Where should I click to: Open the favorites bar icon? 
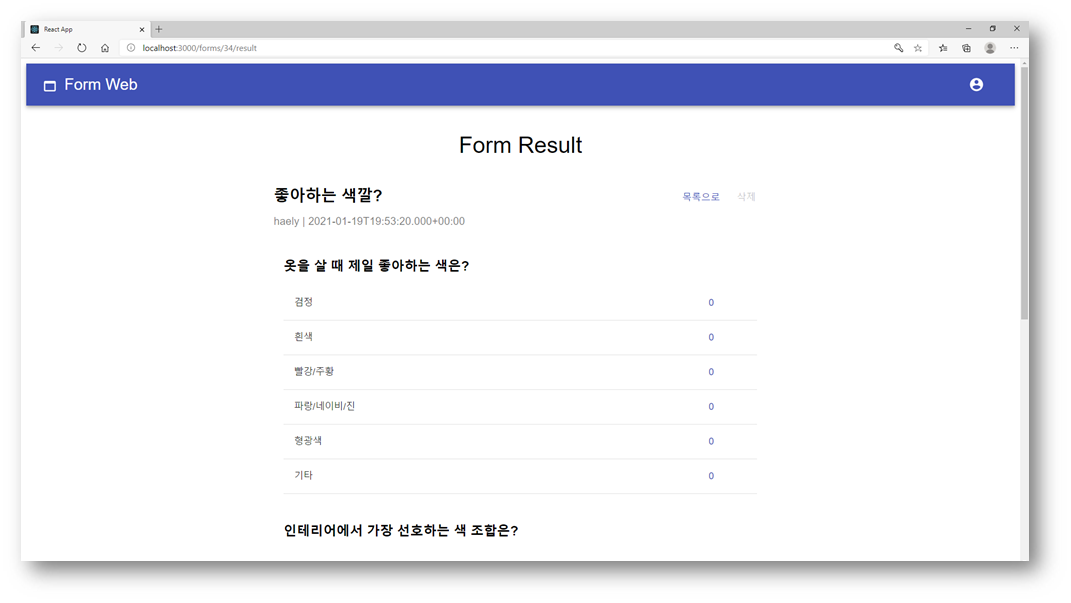[x=941, y=47]
